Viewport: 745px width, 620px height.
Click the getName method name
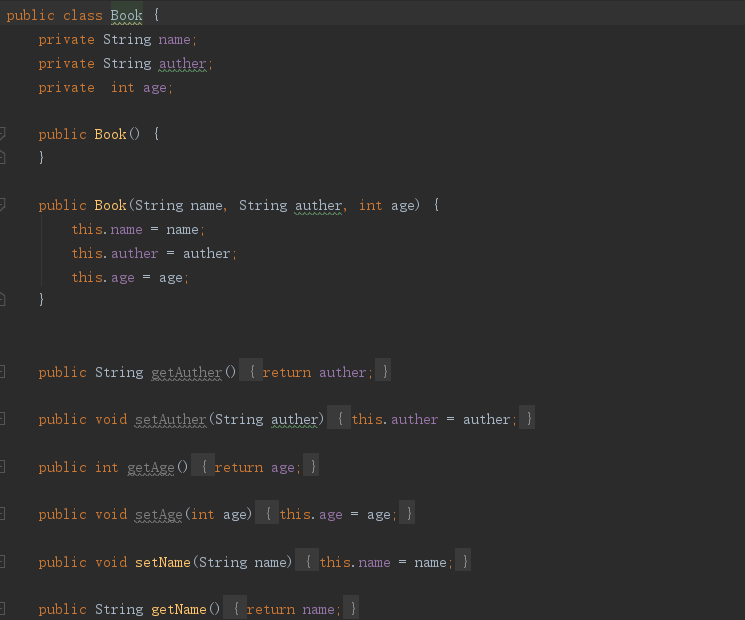click(179, 610)
